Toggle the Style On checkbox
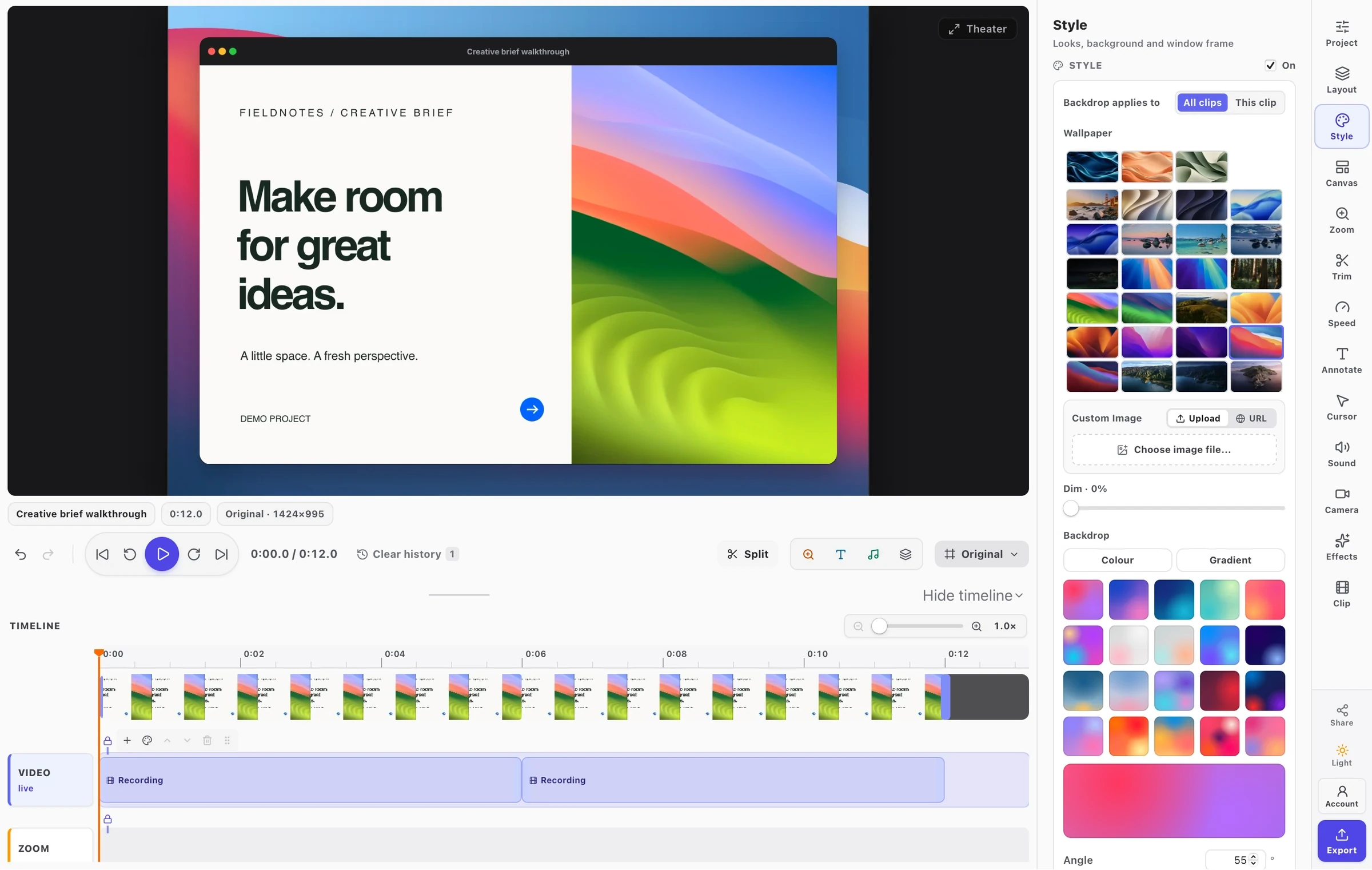 pyautogui.click(x=1270, y=65)
